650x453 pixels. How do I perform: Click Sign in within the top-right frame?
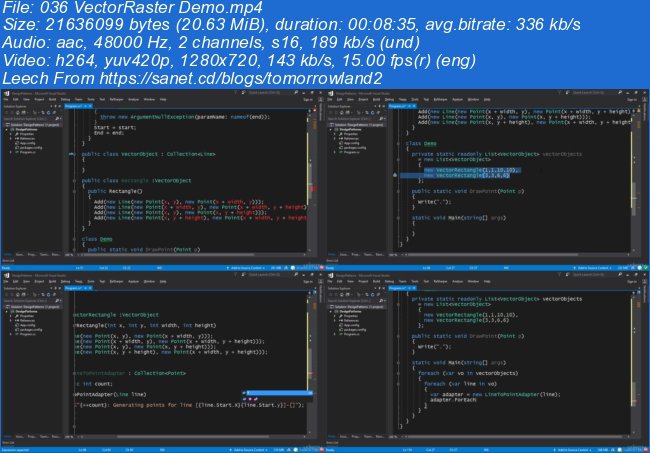click(x=631, y=99)
